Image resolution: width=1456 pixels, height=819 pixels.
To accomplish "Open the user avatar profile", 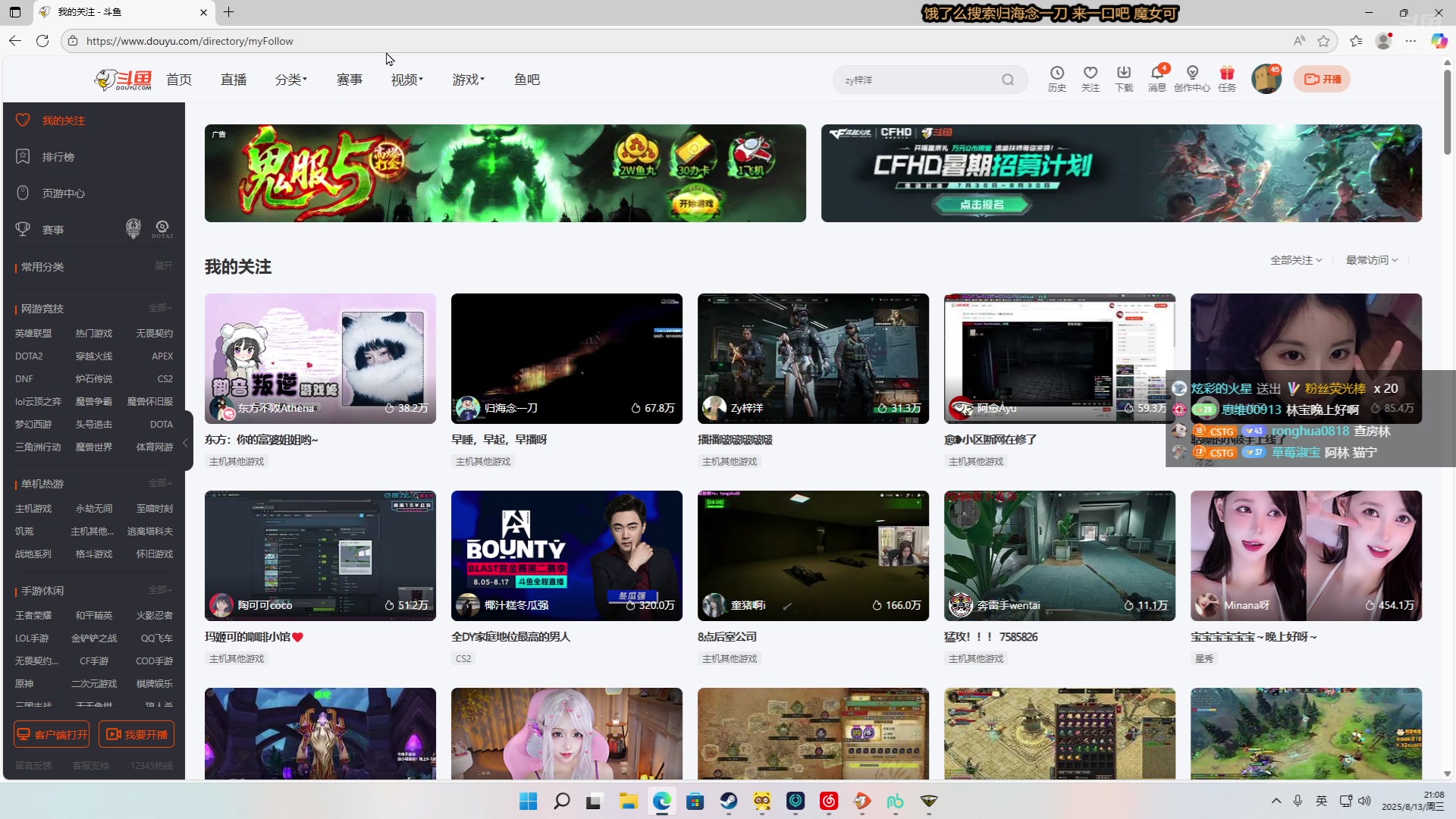I will 1266,79.
